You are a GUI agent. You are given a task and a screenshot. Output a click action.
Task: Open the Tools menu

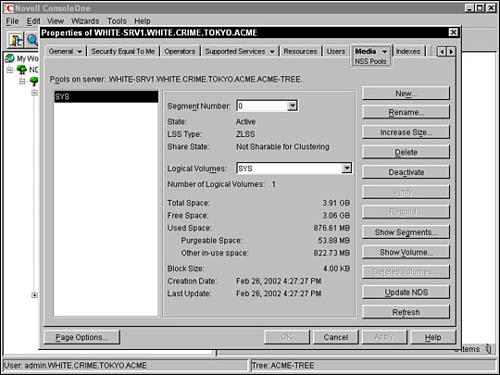point(117,21)
